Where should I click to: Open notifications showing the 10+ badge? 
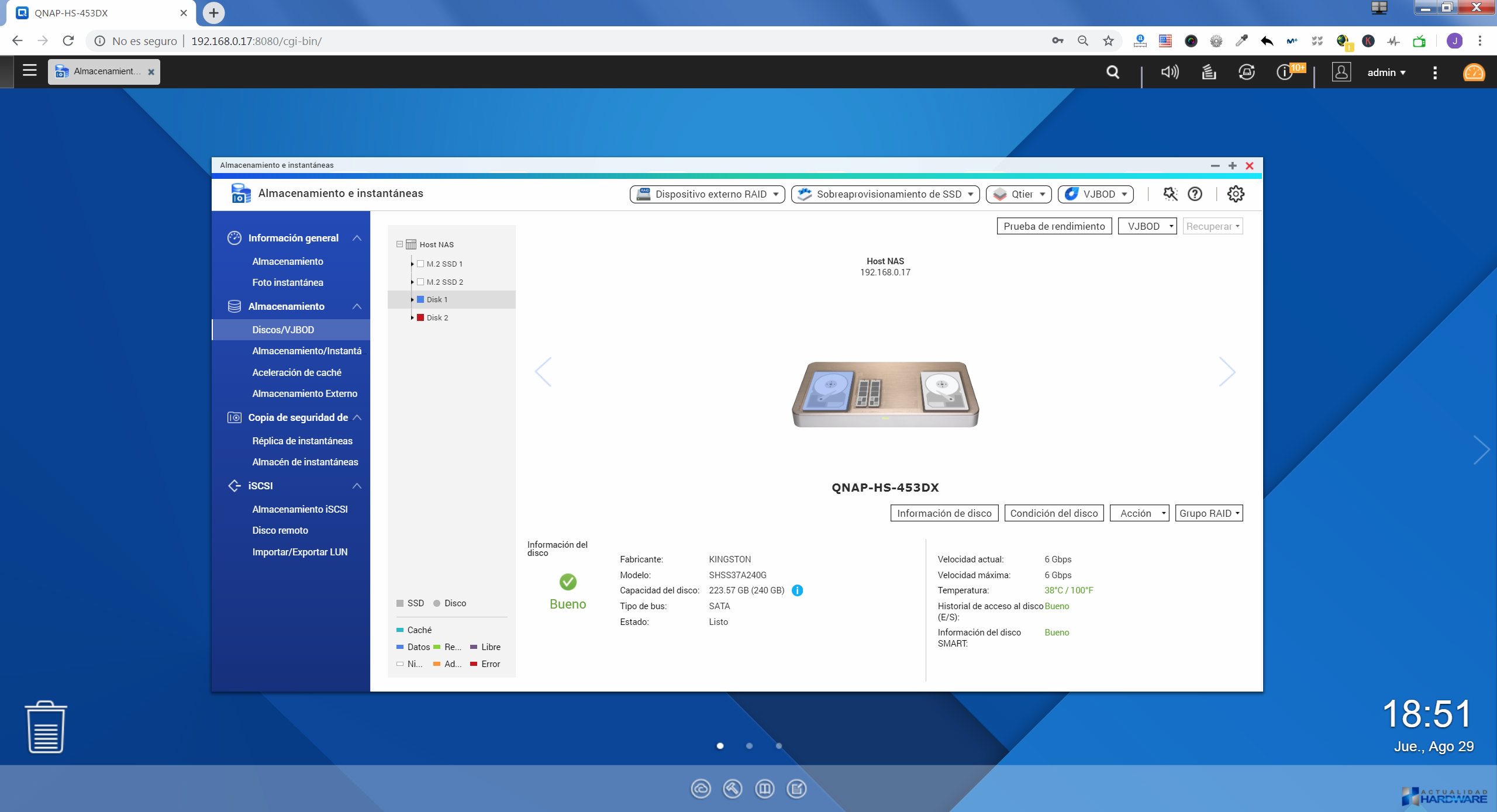[x=1284, y=72]
